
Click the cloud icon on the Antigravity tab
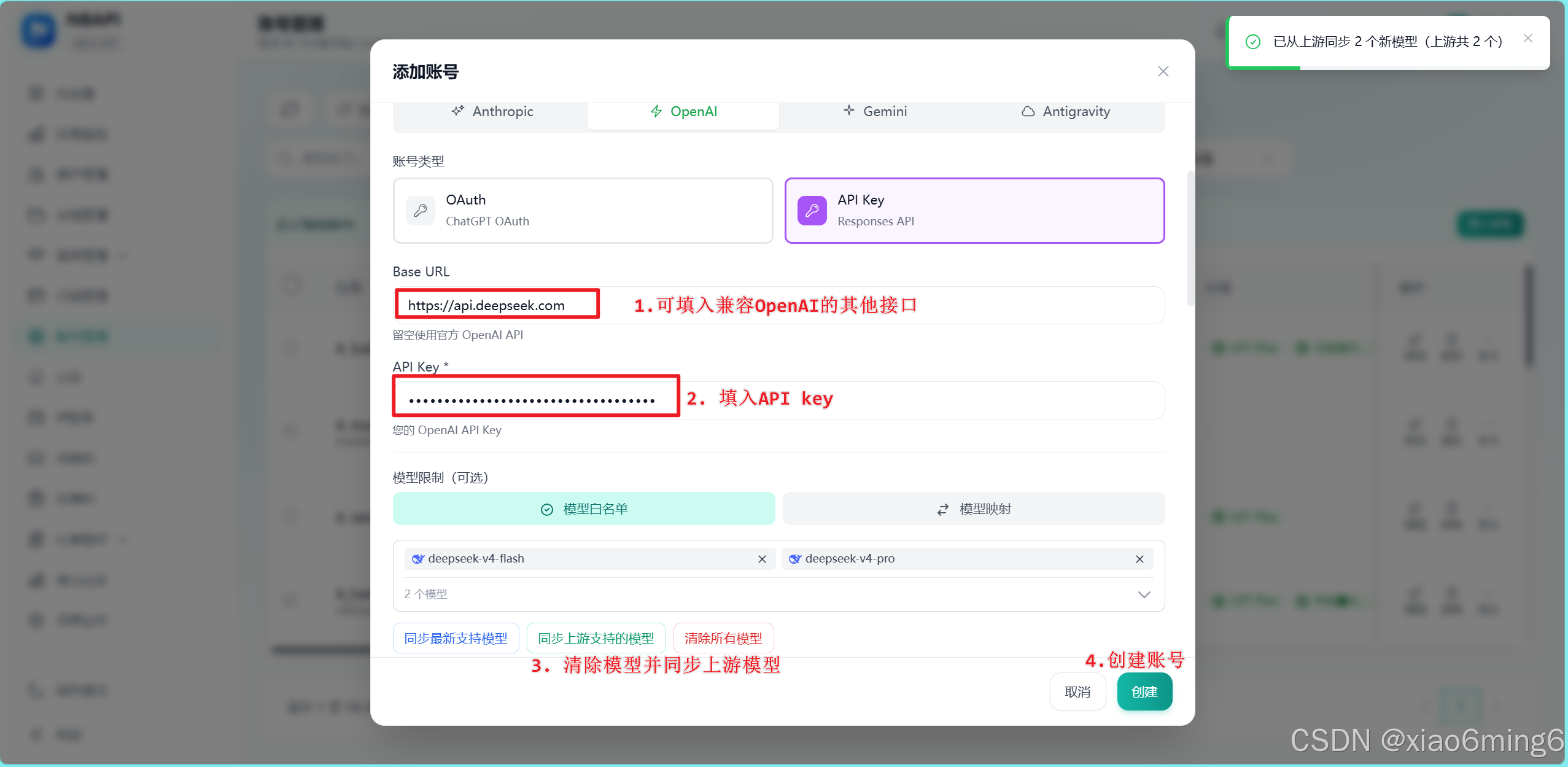[x=1028, y=112]
